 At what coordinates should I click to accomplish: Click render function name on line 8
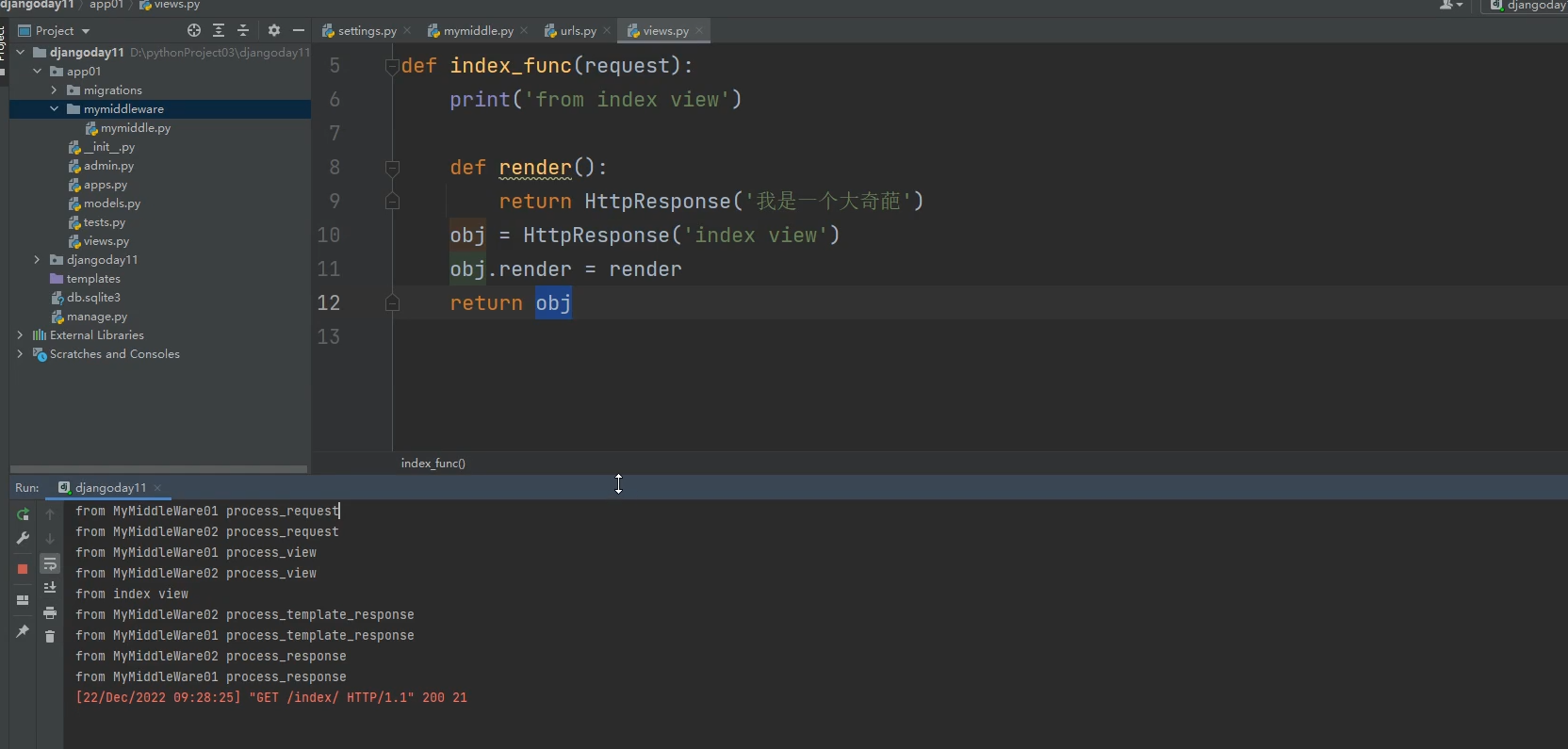[x=535, y=168]
